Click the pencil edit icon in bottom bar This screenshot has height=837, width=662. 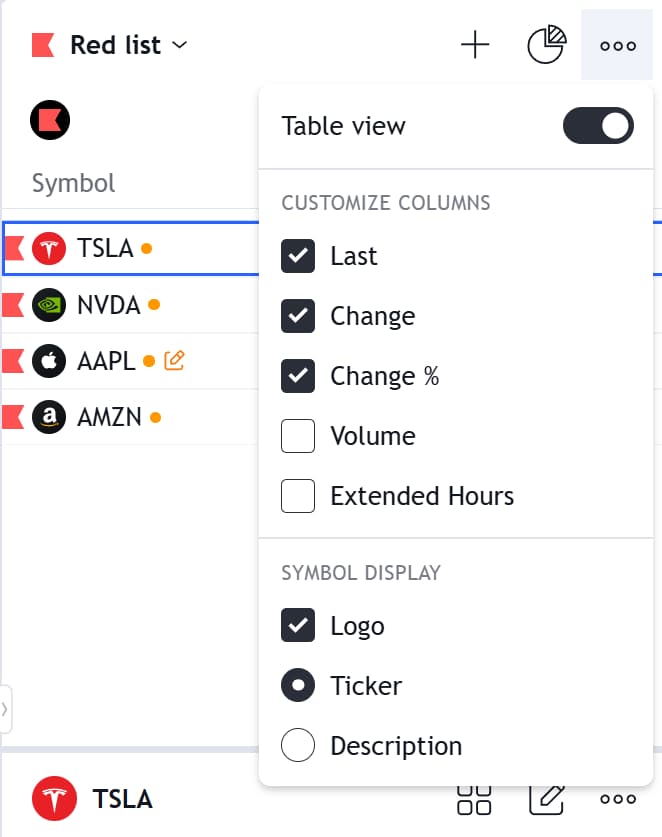coord(547,799)
